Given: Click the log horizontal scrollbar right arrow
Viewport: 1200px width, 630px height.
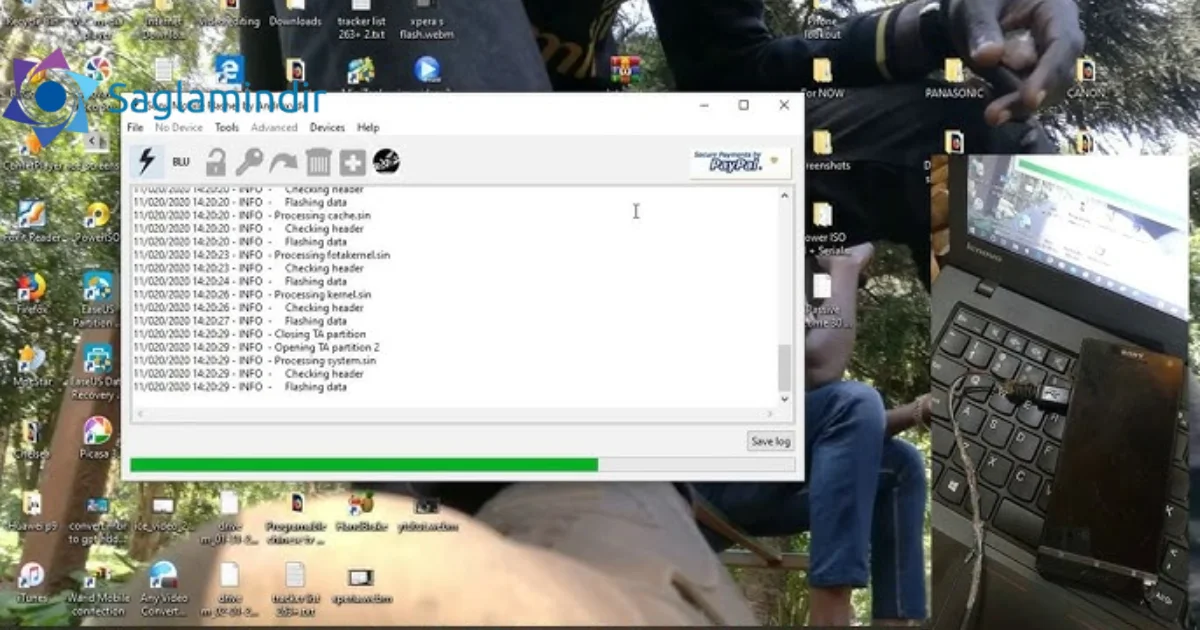Looking at the screenshot, I should (x=770, y=413).
